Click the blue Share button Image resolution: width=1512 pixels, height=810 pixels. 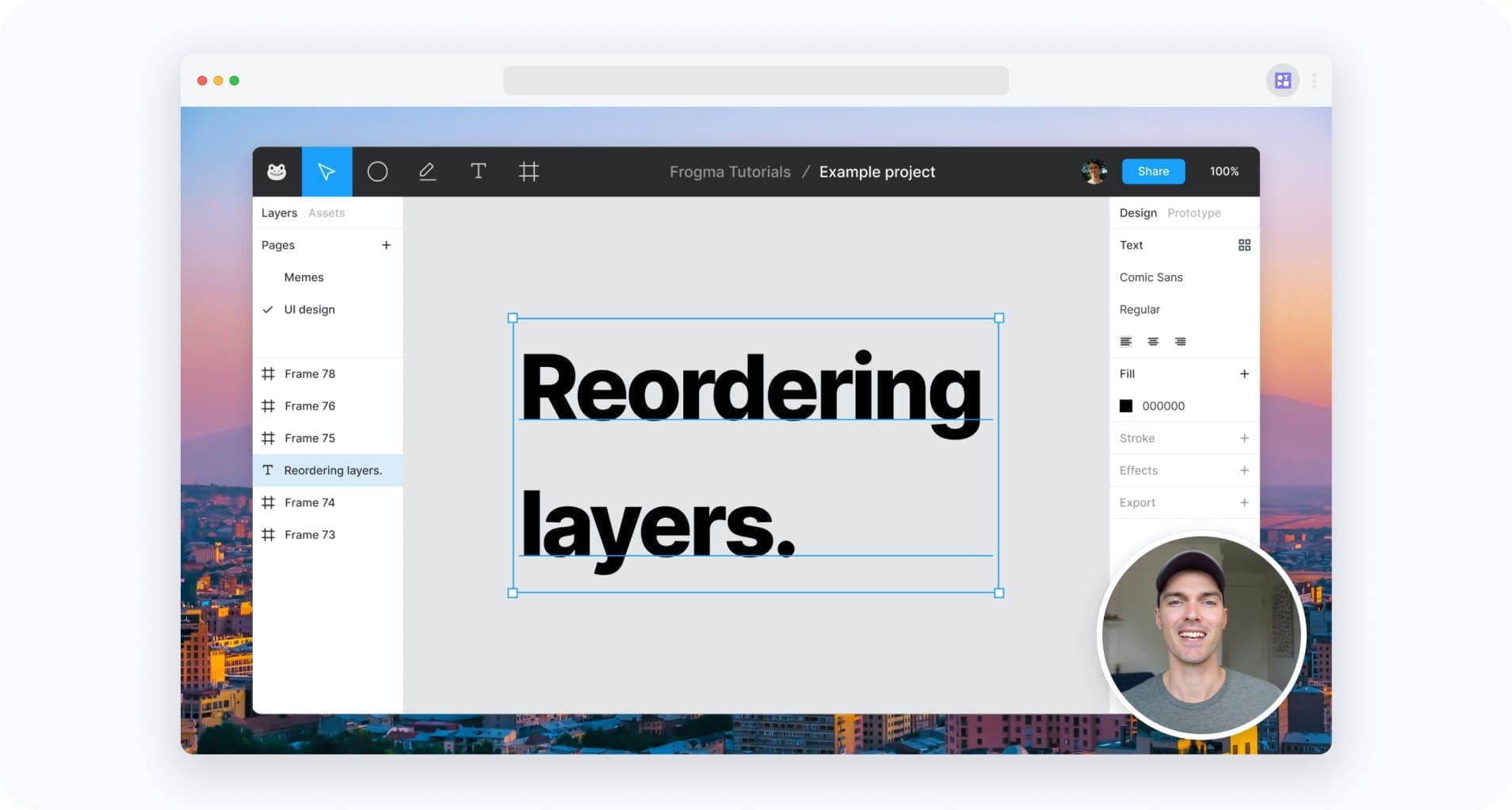tap(1153, 171)
